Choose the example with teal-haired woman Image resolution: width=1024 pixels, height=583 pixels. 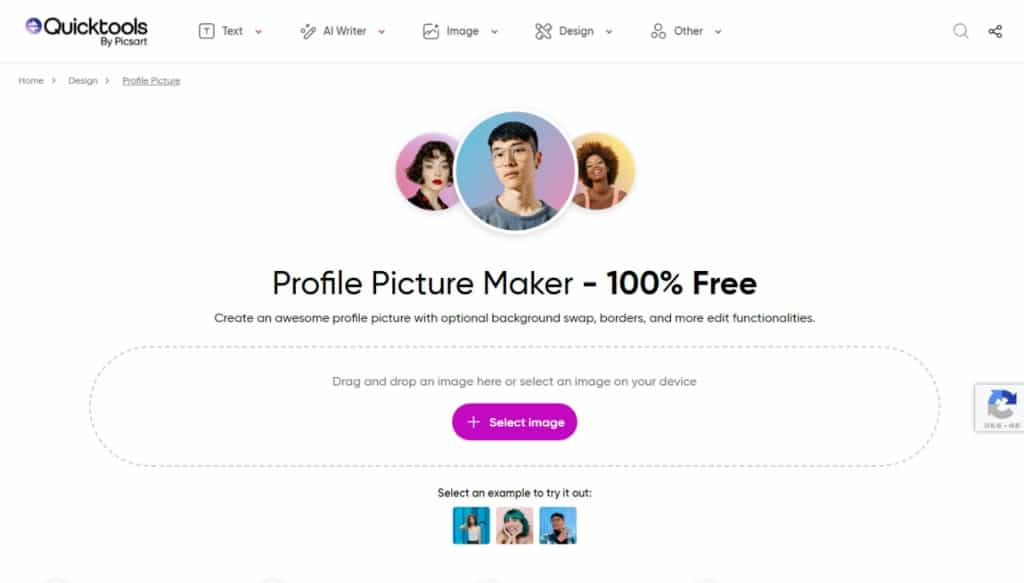tap(515, 526)
